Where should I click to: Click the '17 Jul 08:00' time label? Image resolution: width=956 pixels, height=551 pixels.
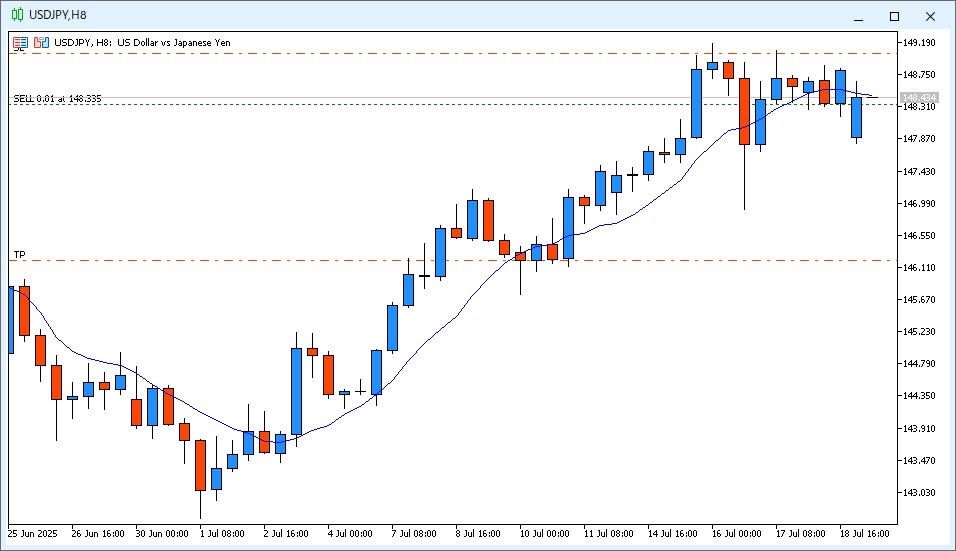coord(801,533)
